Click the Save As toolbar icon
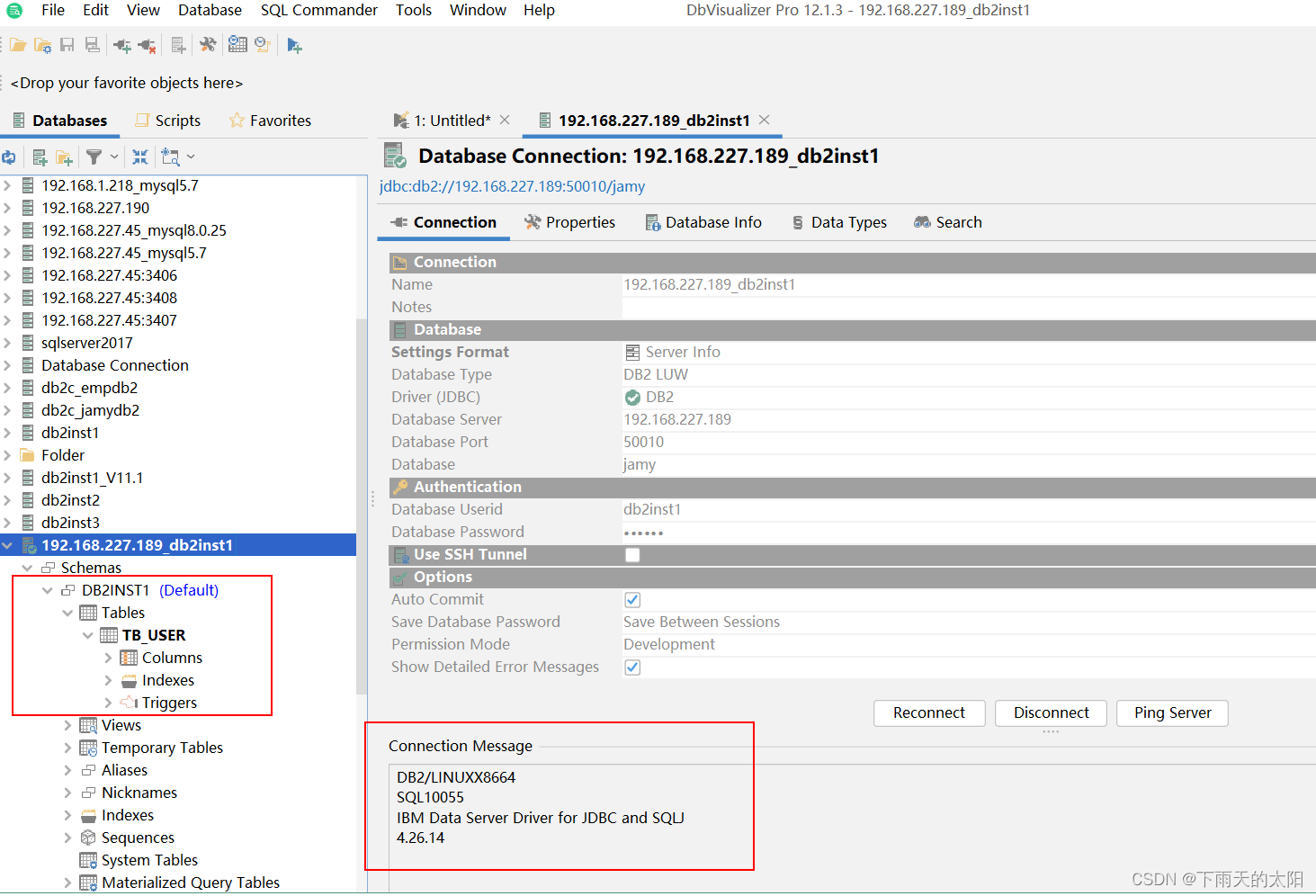The image size is (1316, 896). (92, 45)
